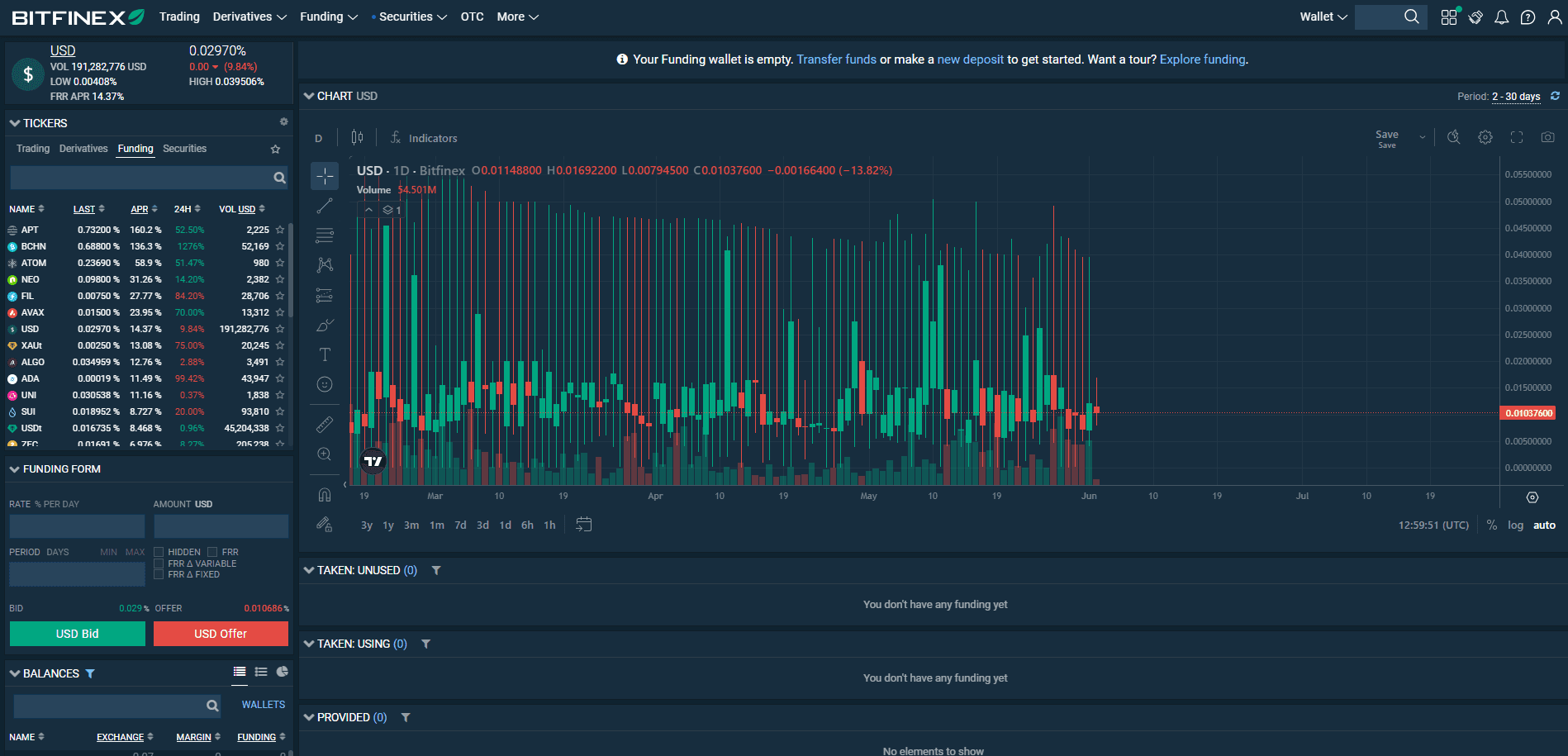The height and width of the screenshot is (756, 1568).
Task: Check the FRR Δ FIXED option
Action: pyautogui.click(x=159, y=574)
